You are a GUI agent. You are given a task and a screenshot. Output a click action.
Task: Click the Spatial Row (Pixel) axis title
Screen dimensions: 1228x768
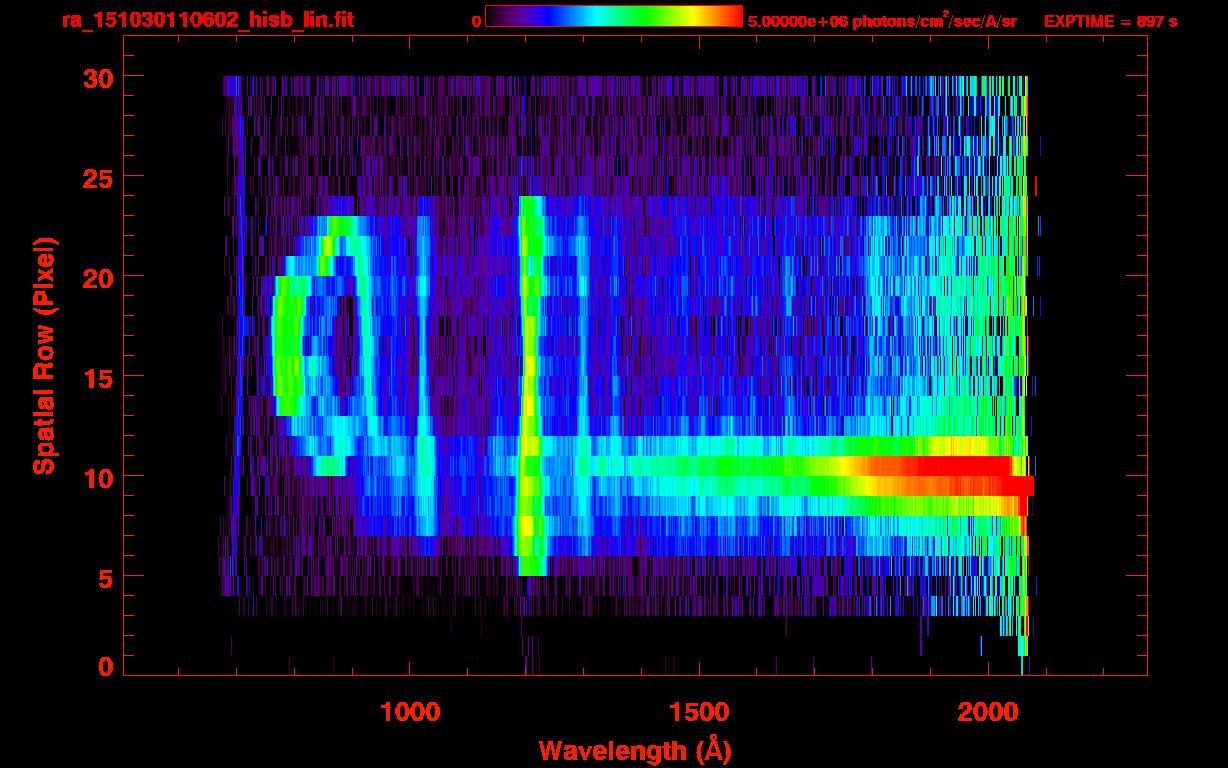[x=43, y=355]
